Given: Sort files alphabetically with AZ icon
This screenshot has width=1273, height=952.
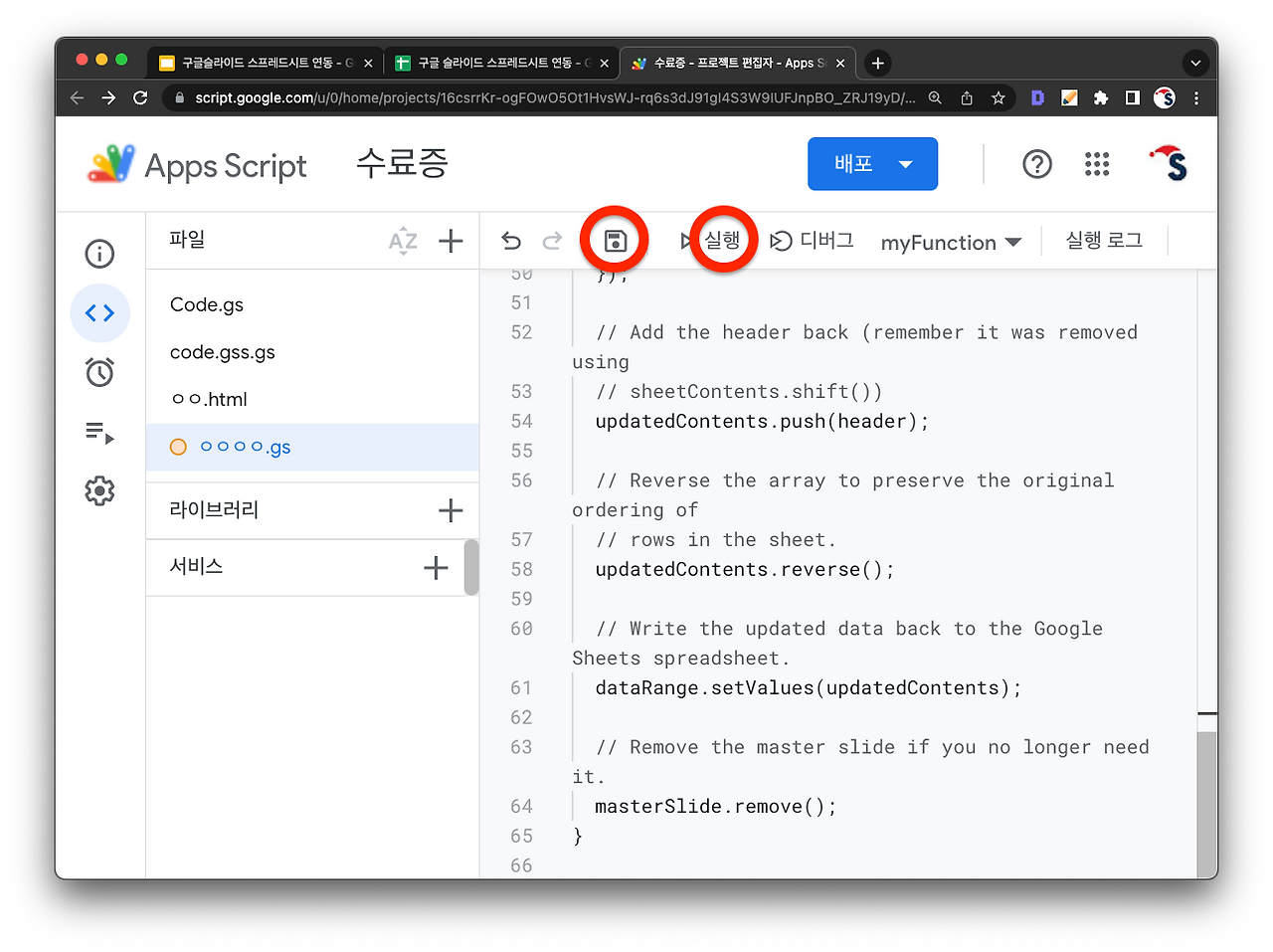Looking at the screenshot, I should [403, 241].
